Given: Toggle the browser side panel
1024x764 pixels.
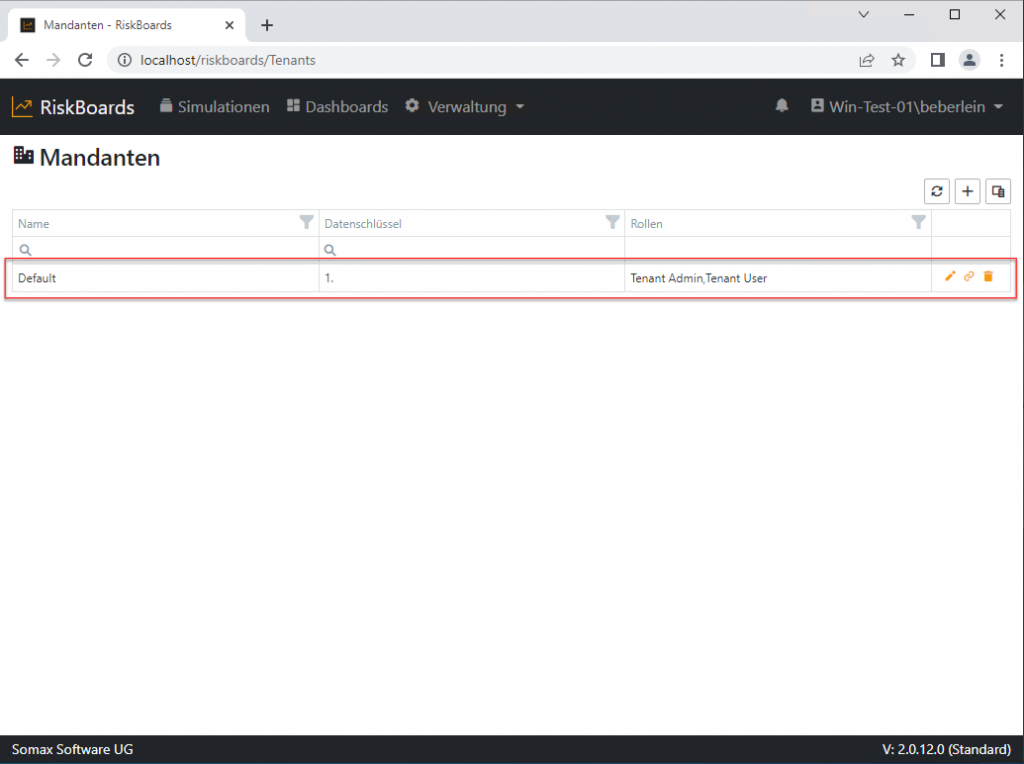Looking at the screenshot, I should [938, 60].
